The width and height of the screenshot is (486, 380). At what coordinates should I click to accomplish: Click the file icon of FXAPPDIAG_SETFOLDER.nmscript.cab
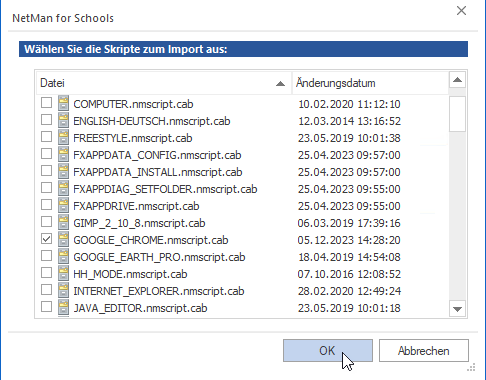(63, 188)
